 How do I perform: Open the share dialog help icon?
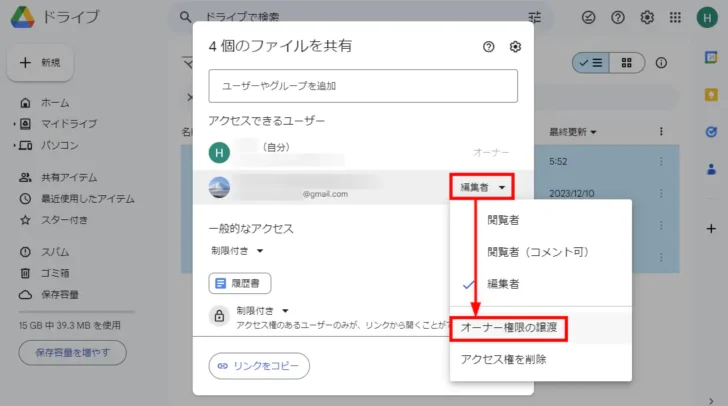(488, 46)
